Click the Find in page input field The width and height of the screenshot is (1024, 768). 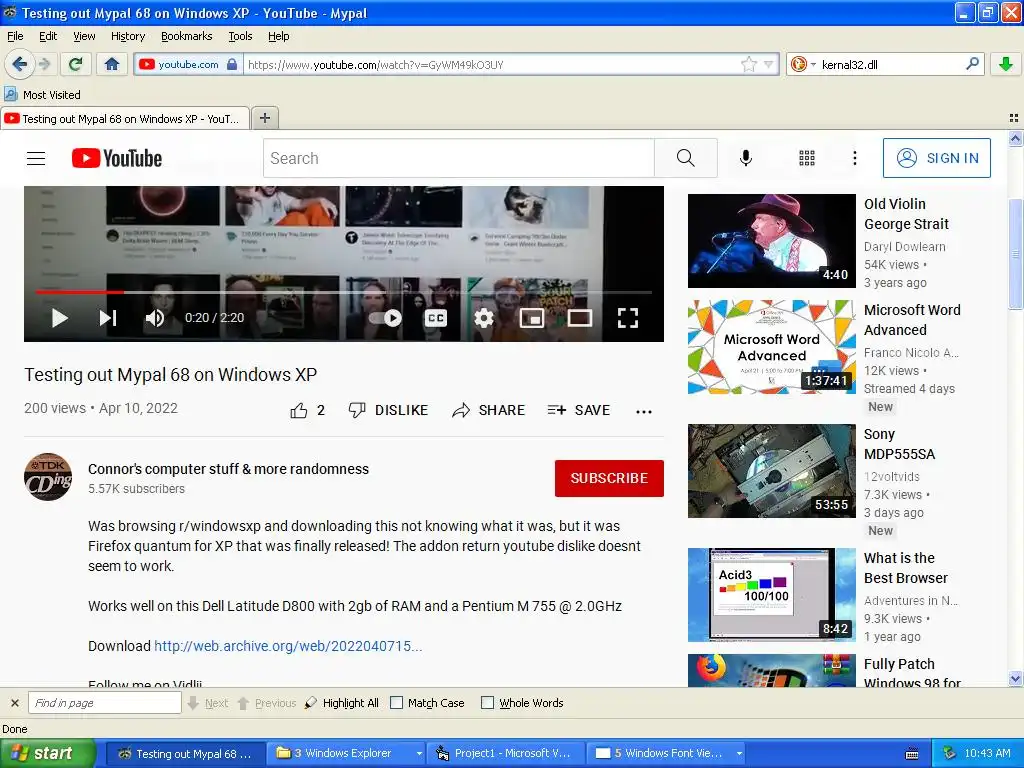pos(104,703)
